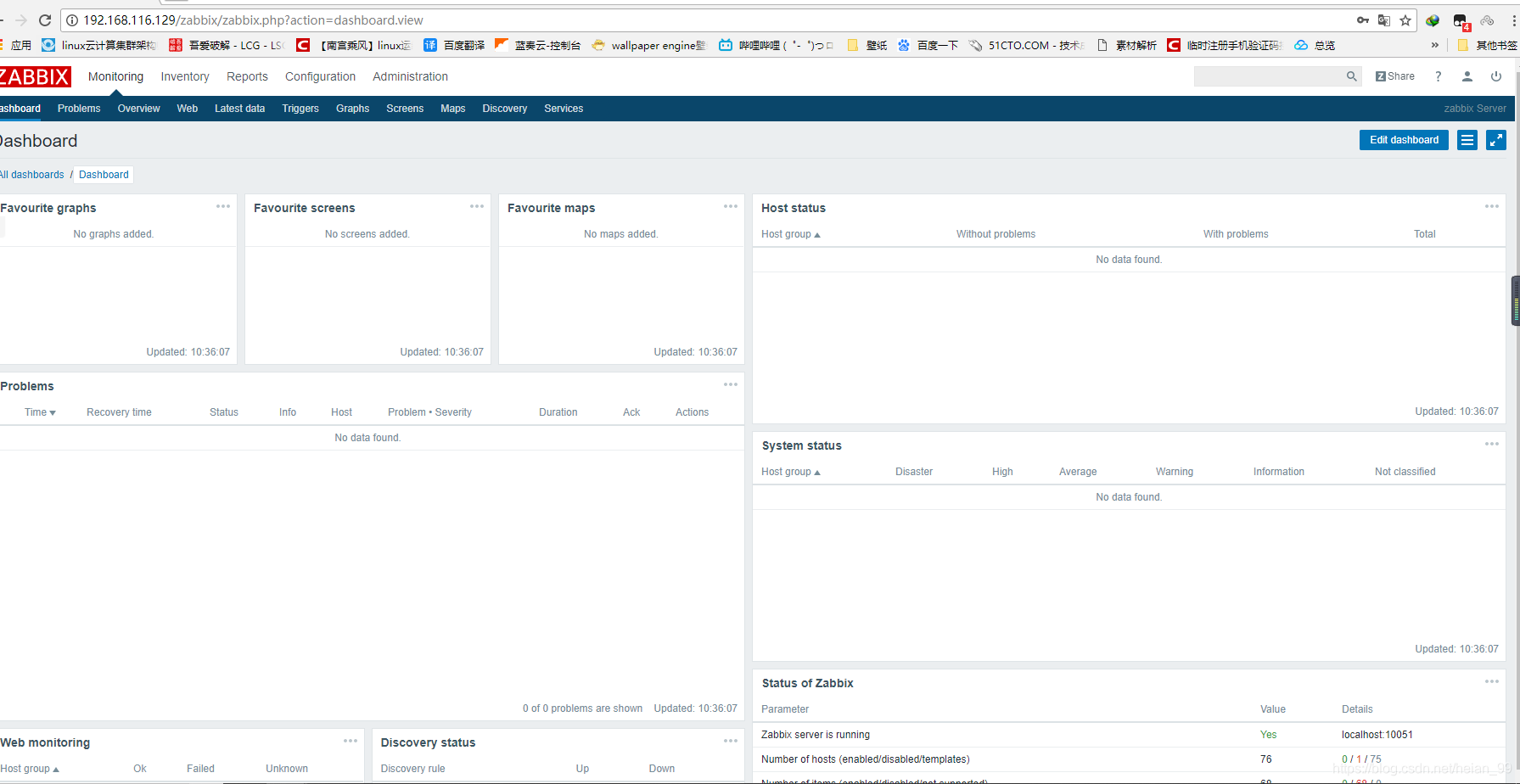
Task: Open the Services submenu tab
Action: point(564,109)
